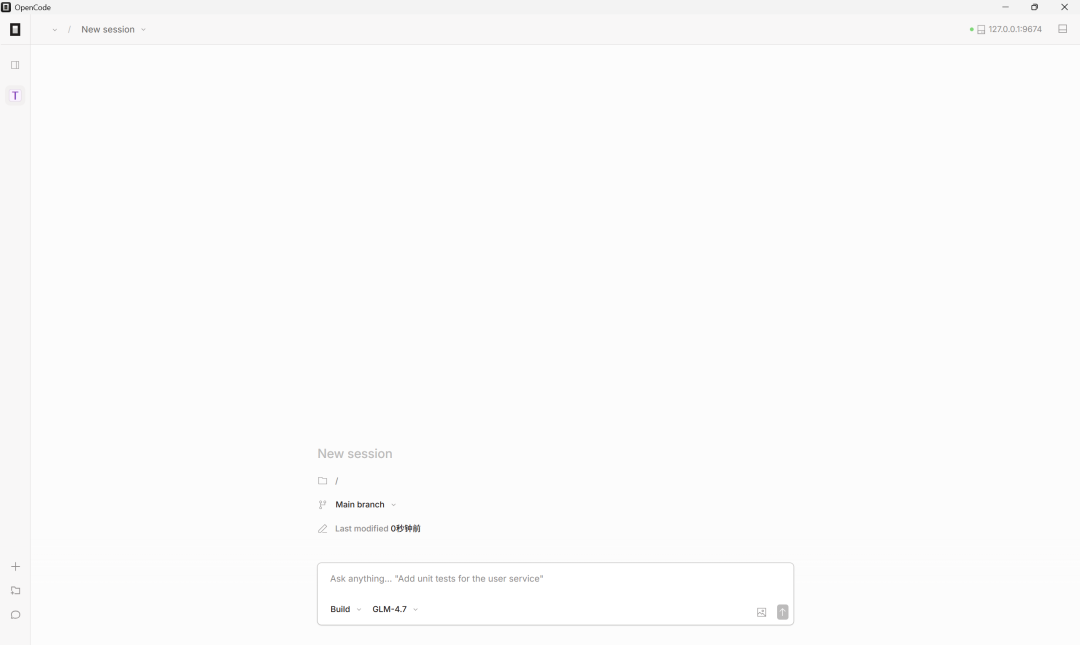The image size is (1080, 645).
Task: Click the large New session heading
Action: 355,453
